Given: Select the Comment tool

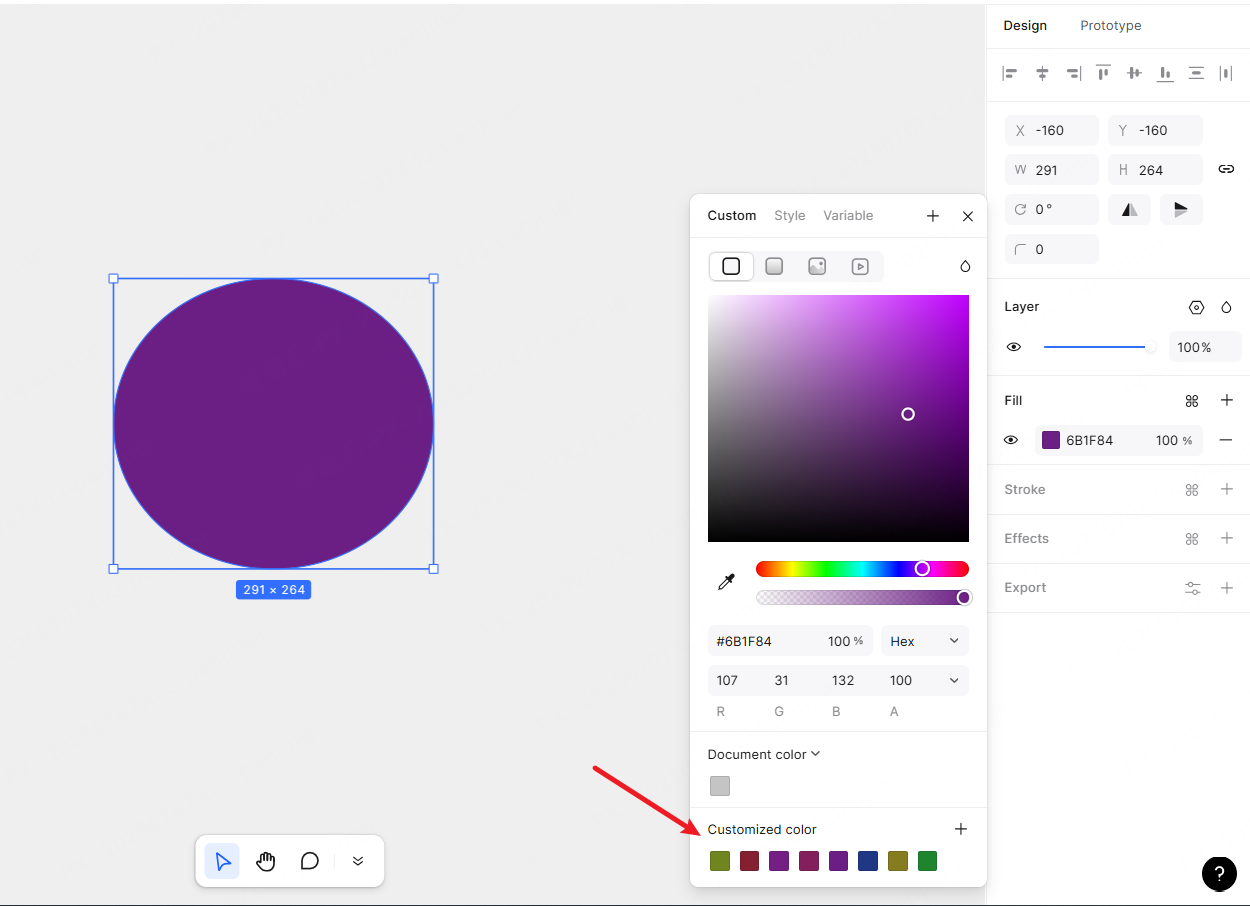Looking at the screenshot, I should [x=310, y=861].
